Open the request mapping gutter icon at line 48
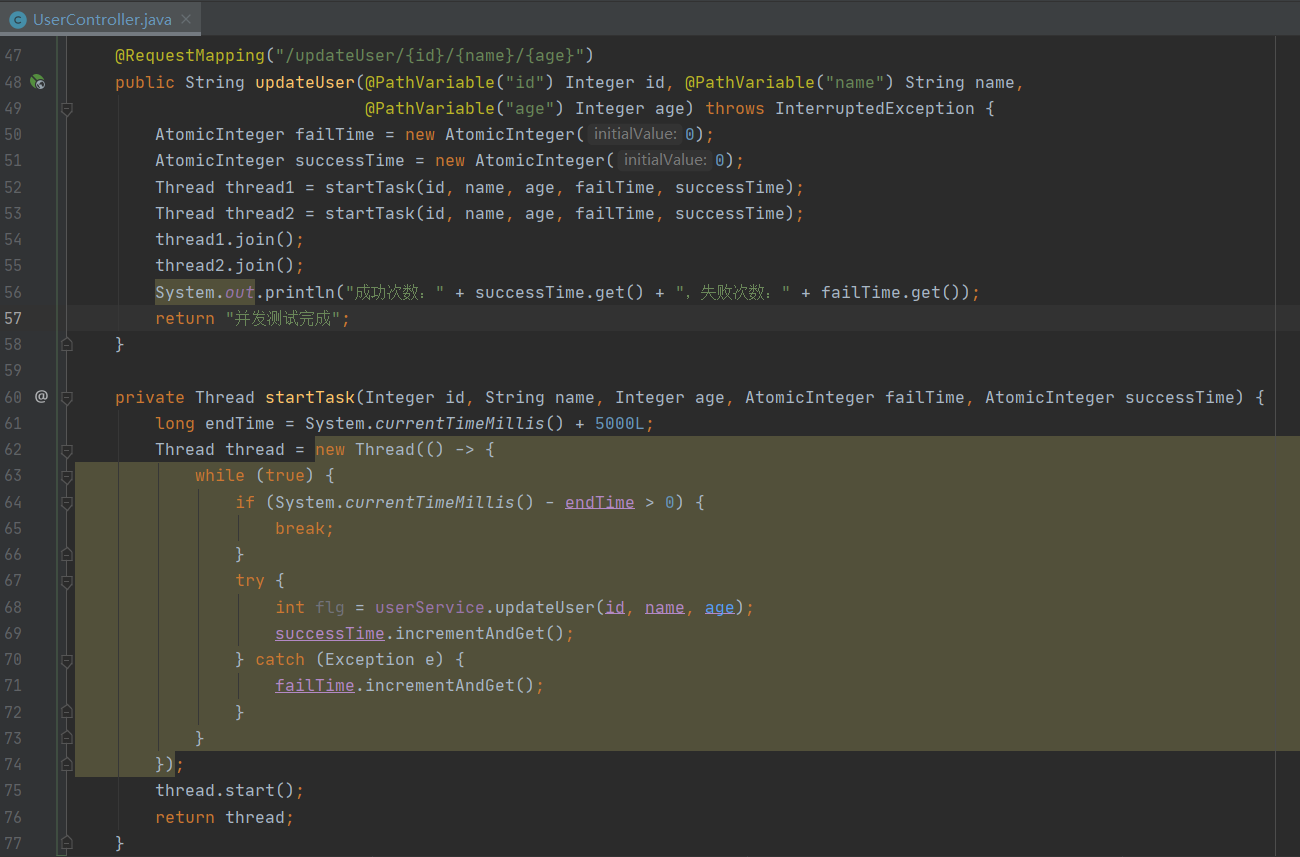The height and width of the screenshot is (857, 1300). pos(38,82)
